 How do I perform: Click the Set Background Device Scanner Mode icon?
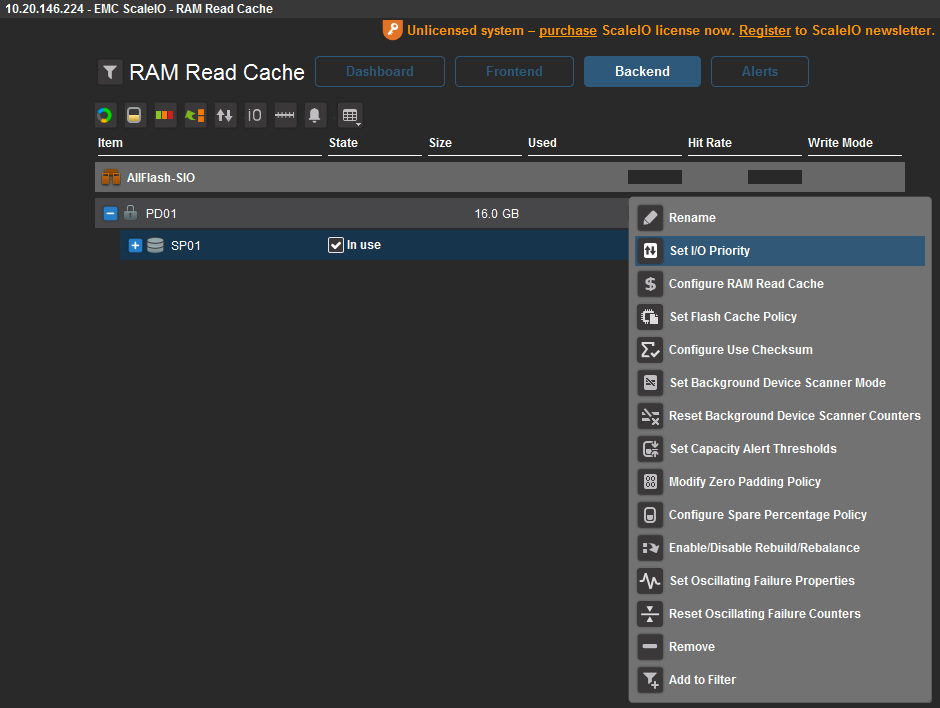click(x=650, y=382)
